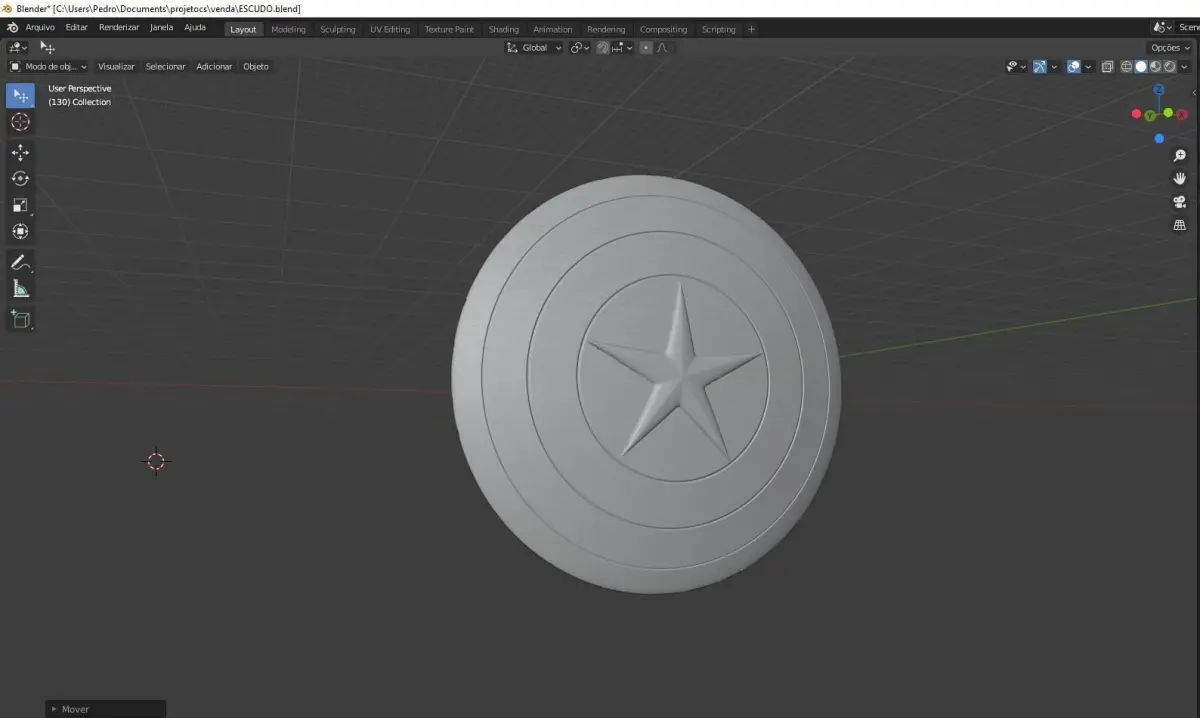Add a new workspace with plus icon
The image size is (1200, 718).
click(x=752, y=29)
